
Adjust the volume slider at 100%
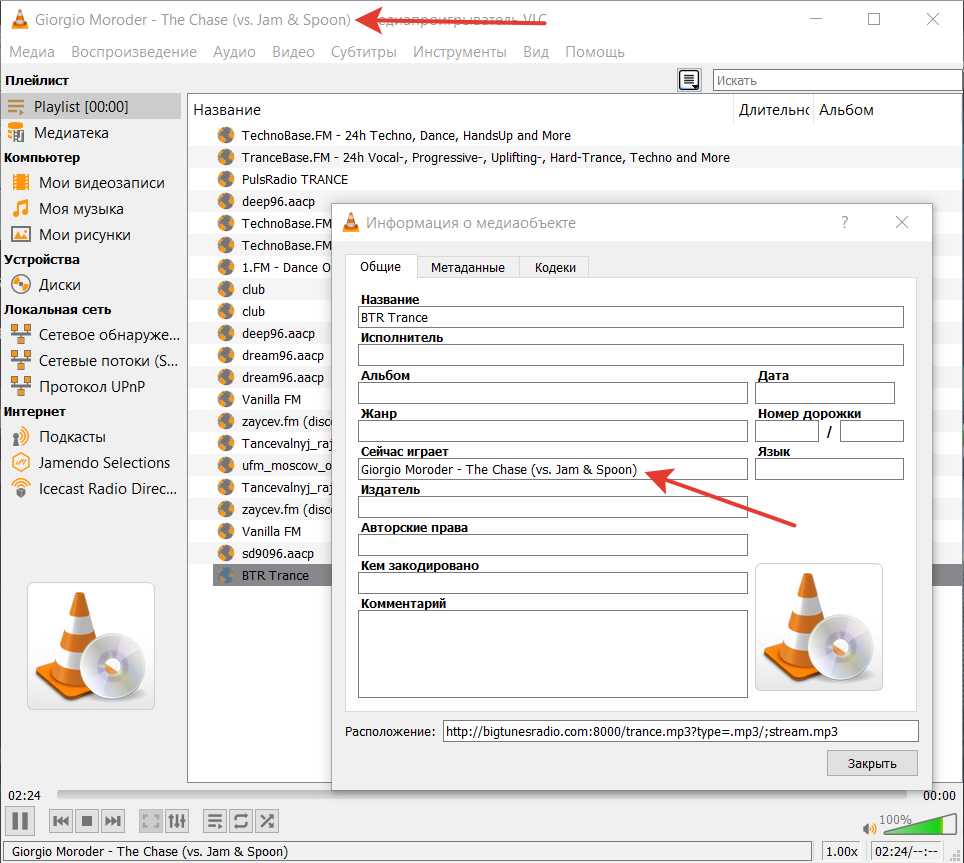pyautogui.click(x=920, y=824)
